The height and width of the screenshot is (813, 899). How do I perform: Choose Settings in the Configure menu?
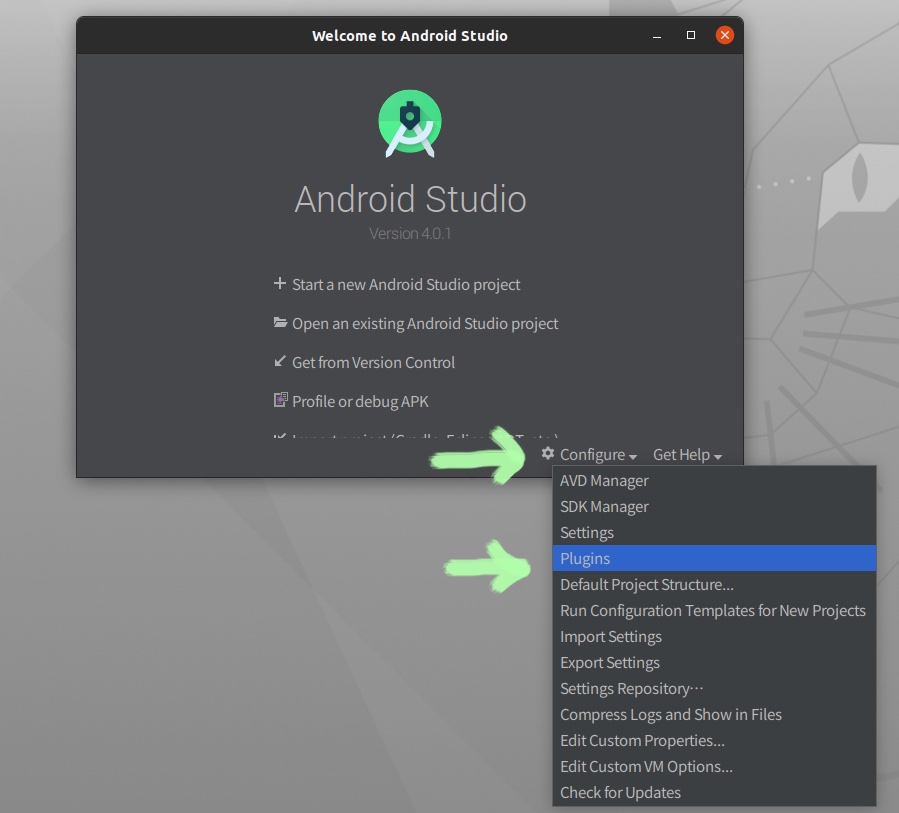[x=714, y=533]
